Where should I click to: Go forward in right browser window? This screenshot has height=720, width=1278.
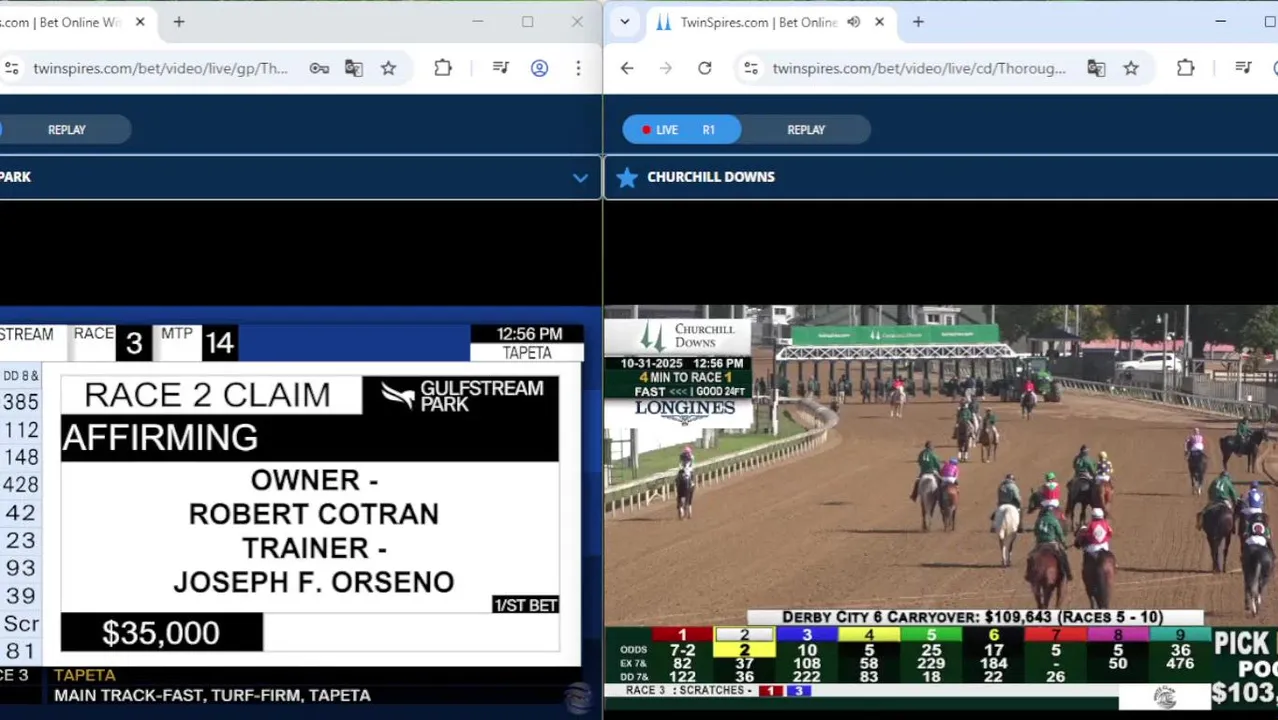click(x=666, y=68)
